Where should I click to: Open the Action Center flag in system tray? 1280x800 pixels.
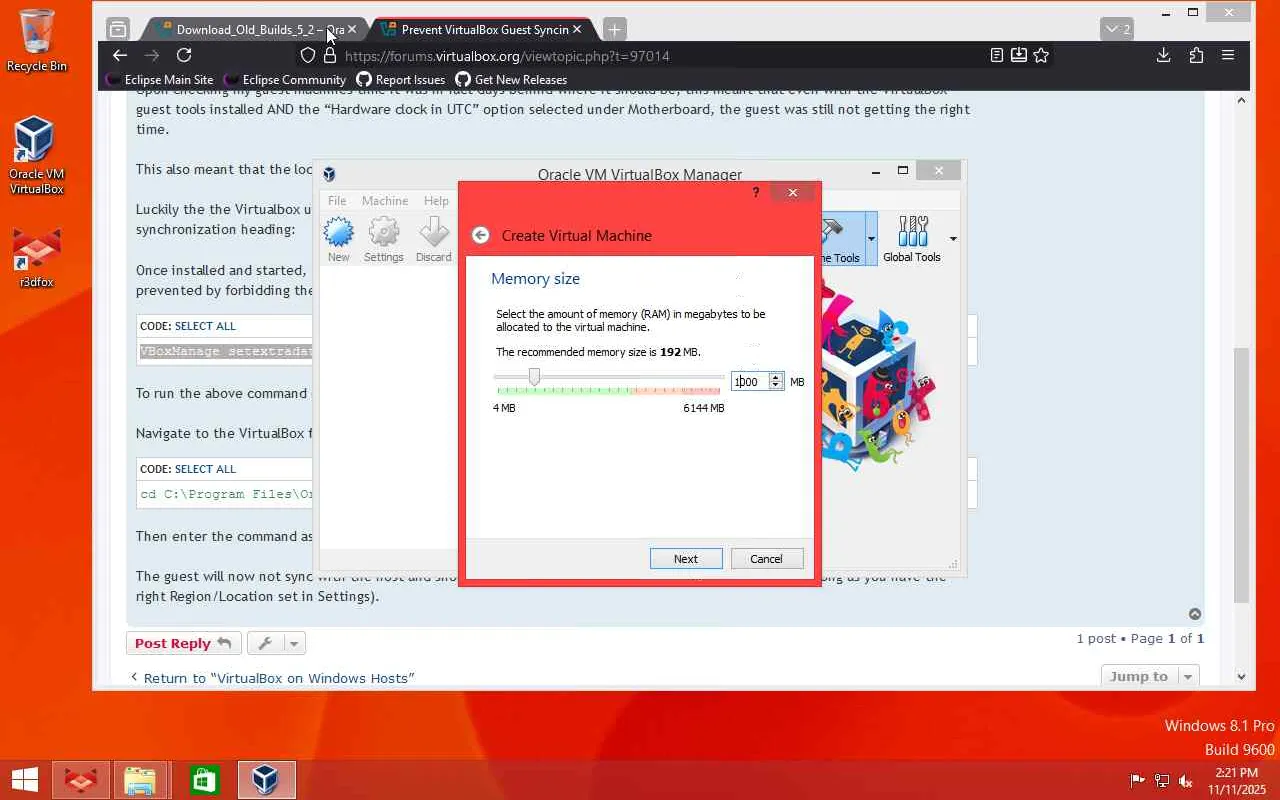point(1138,781)
